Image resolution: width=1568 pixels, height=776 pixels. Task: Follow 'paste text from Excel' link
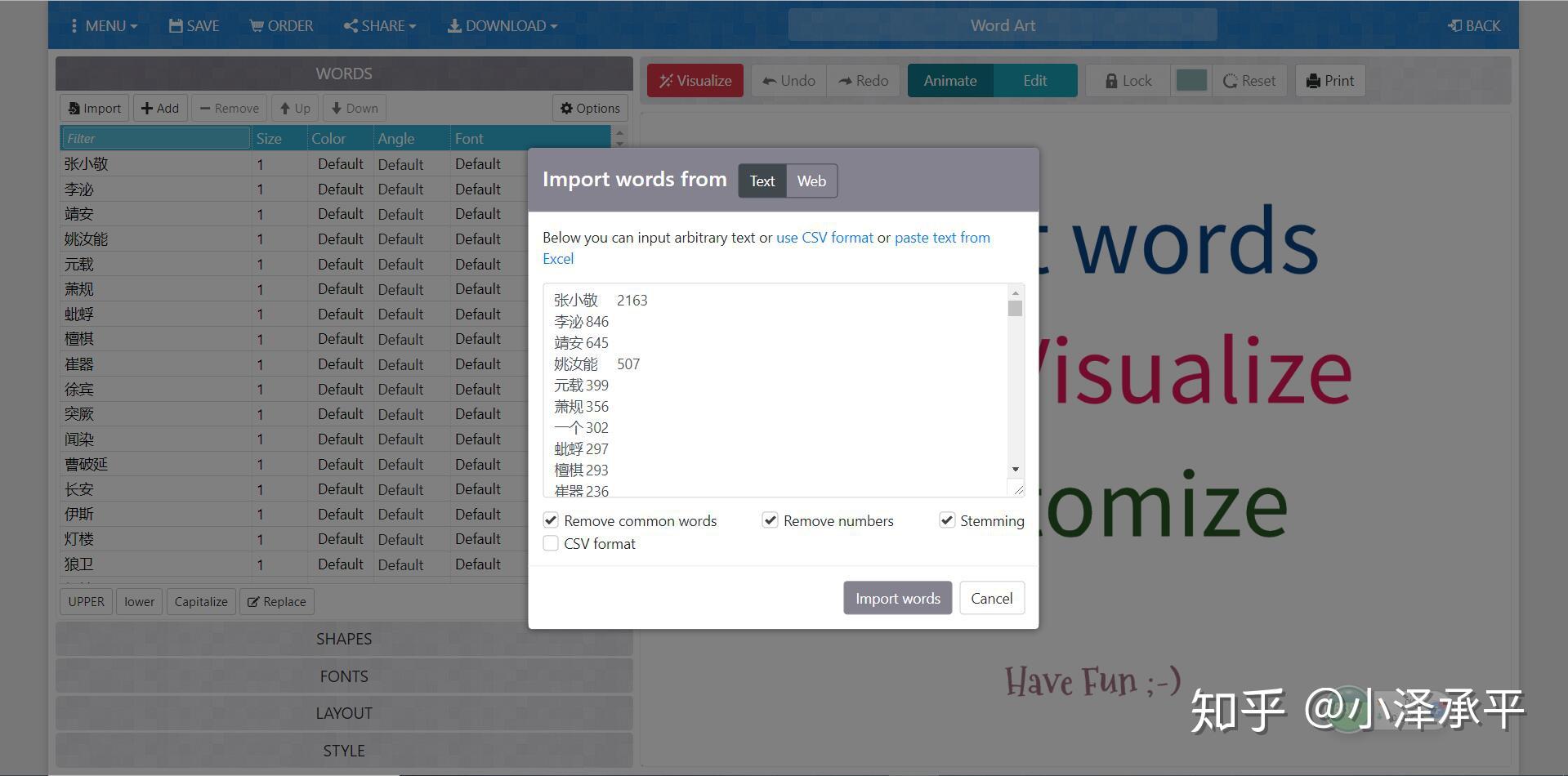coord(942,238)
